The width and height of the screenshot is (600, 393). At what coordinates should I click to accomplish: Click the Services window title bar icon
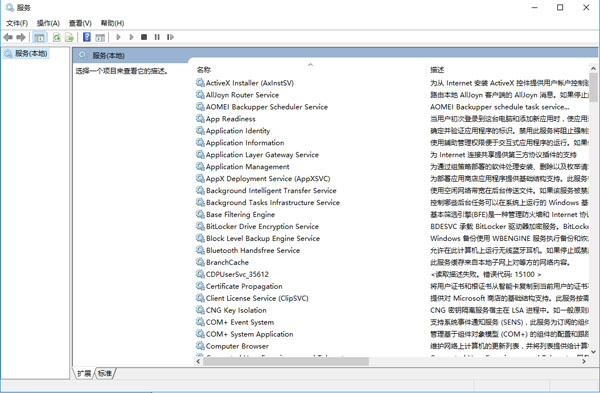pos(10,7)
